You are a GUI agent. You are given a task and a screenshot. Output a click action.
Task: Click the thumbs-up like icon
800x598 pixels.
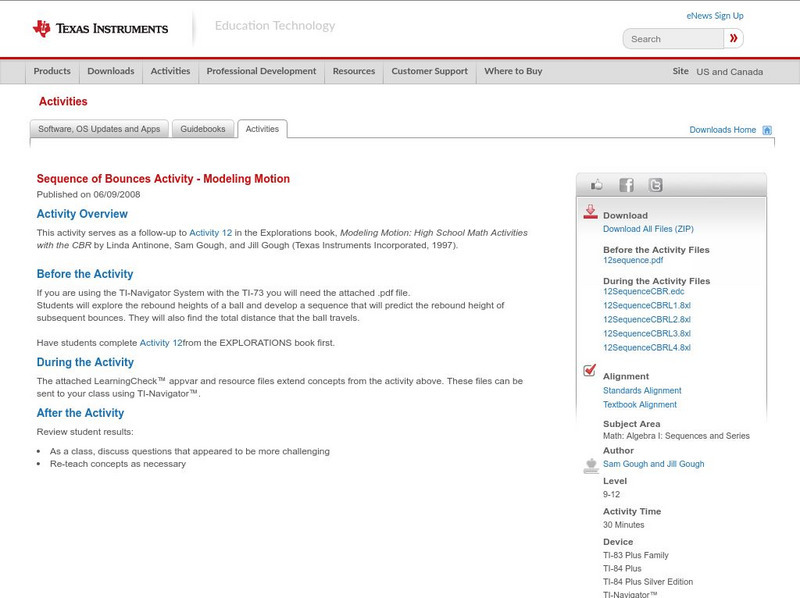tap(596, 185)
